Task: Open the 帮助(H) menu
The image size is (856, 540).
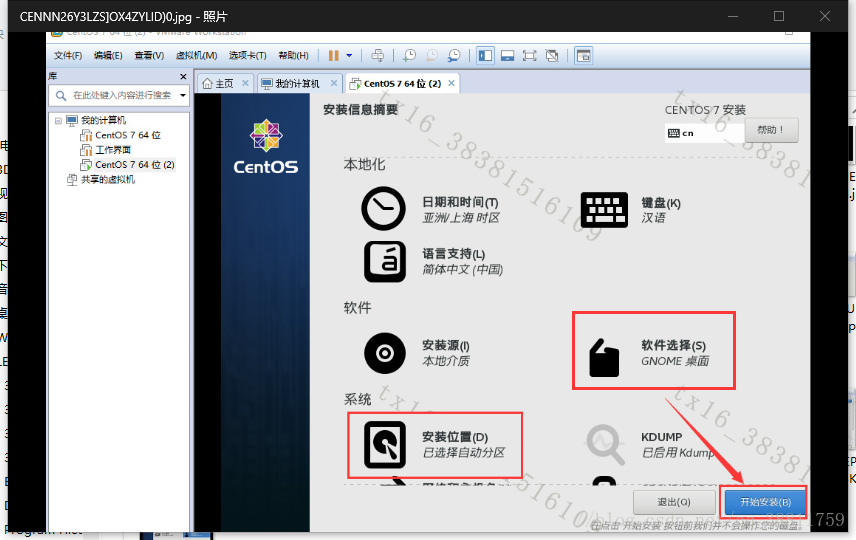Action: click(293, 55)
